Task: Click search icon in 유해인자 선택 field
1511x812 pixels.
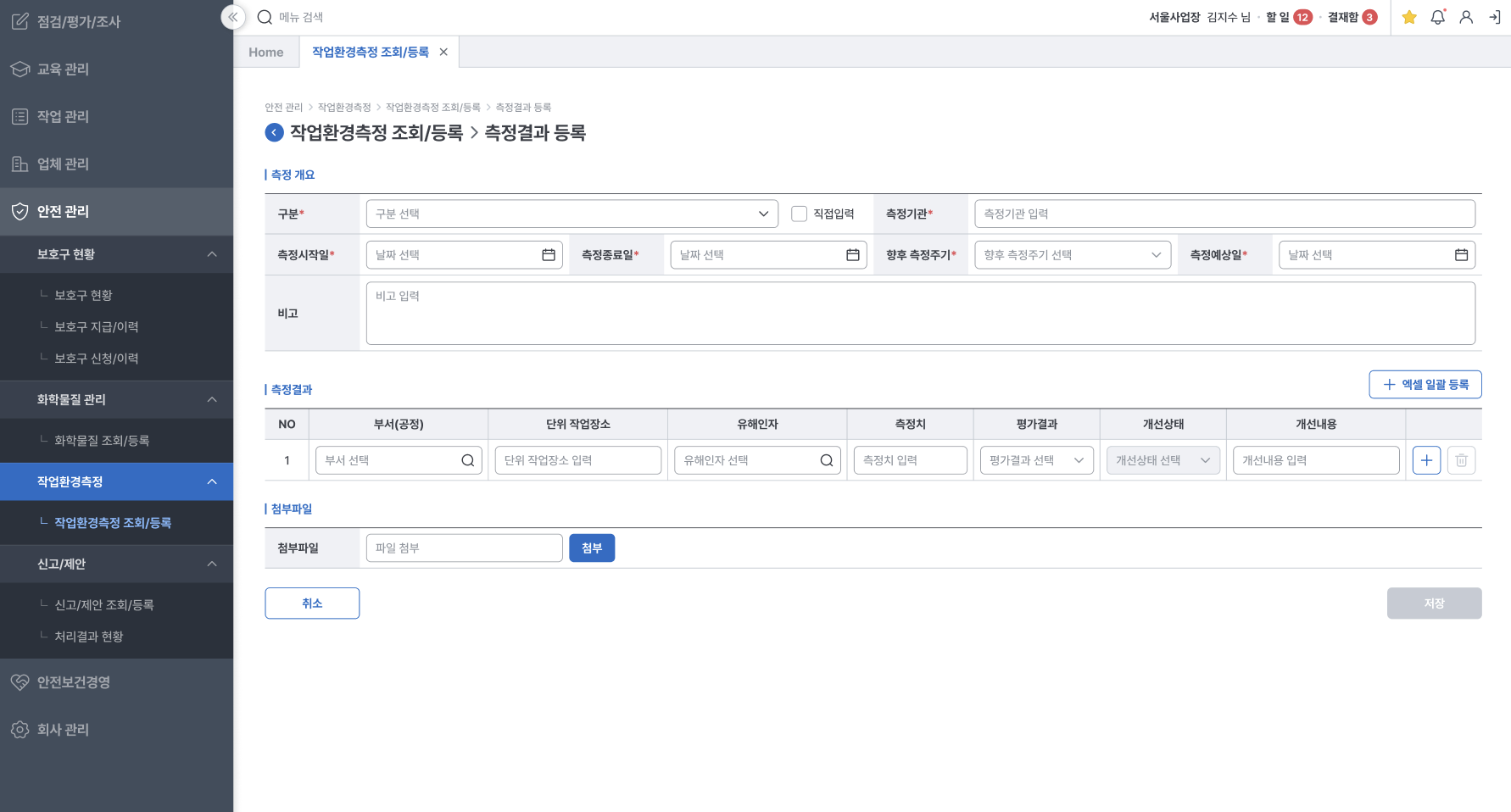Action: click(827, 460)
